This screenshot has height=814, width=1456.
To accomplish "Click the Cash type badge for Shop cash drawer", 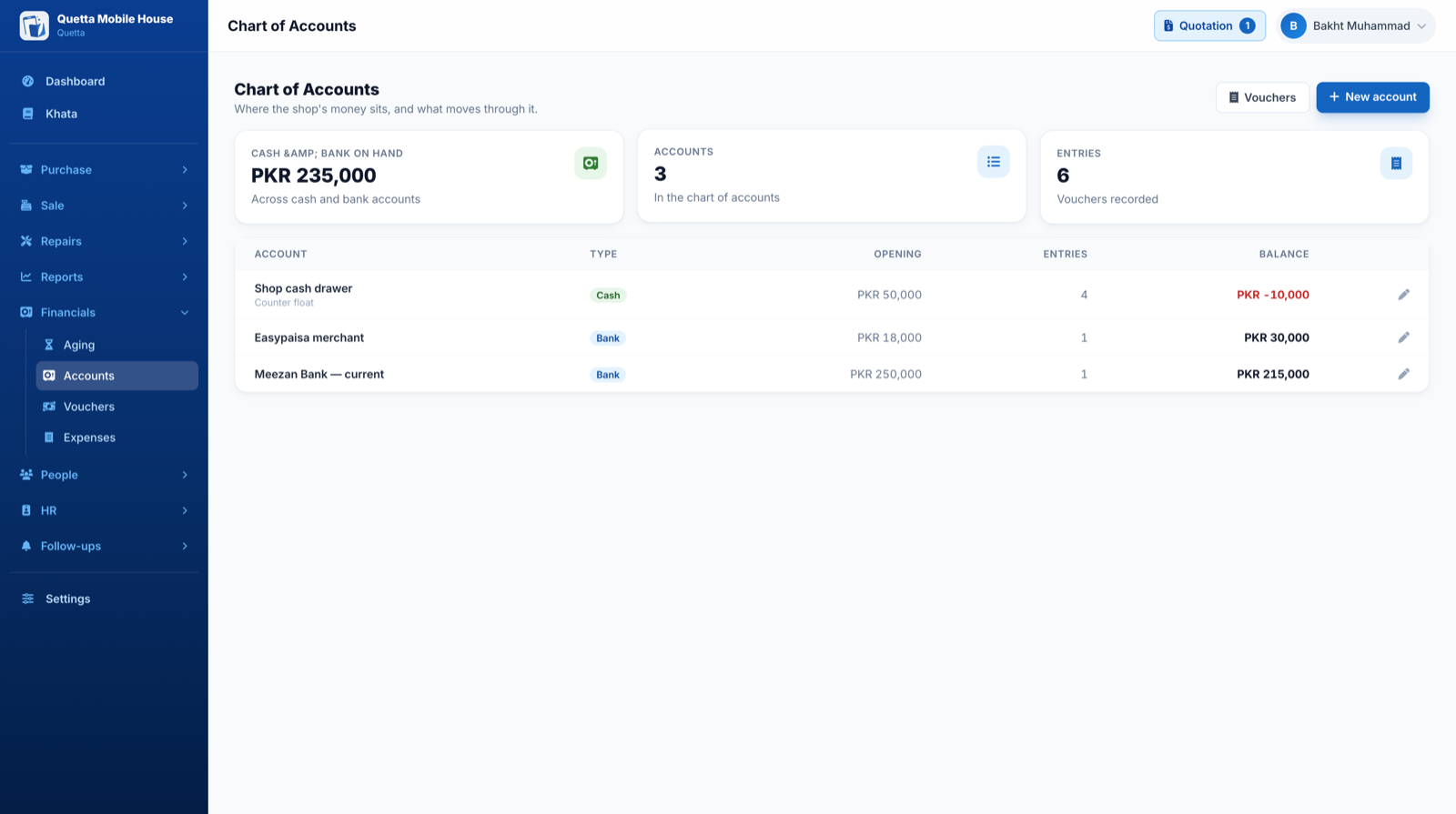I will [x=608, y=295].
